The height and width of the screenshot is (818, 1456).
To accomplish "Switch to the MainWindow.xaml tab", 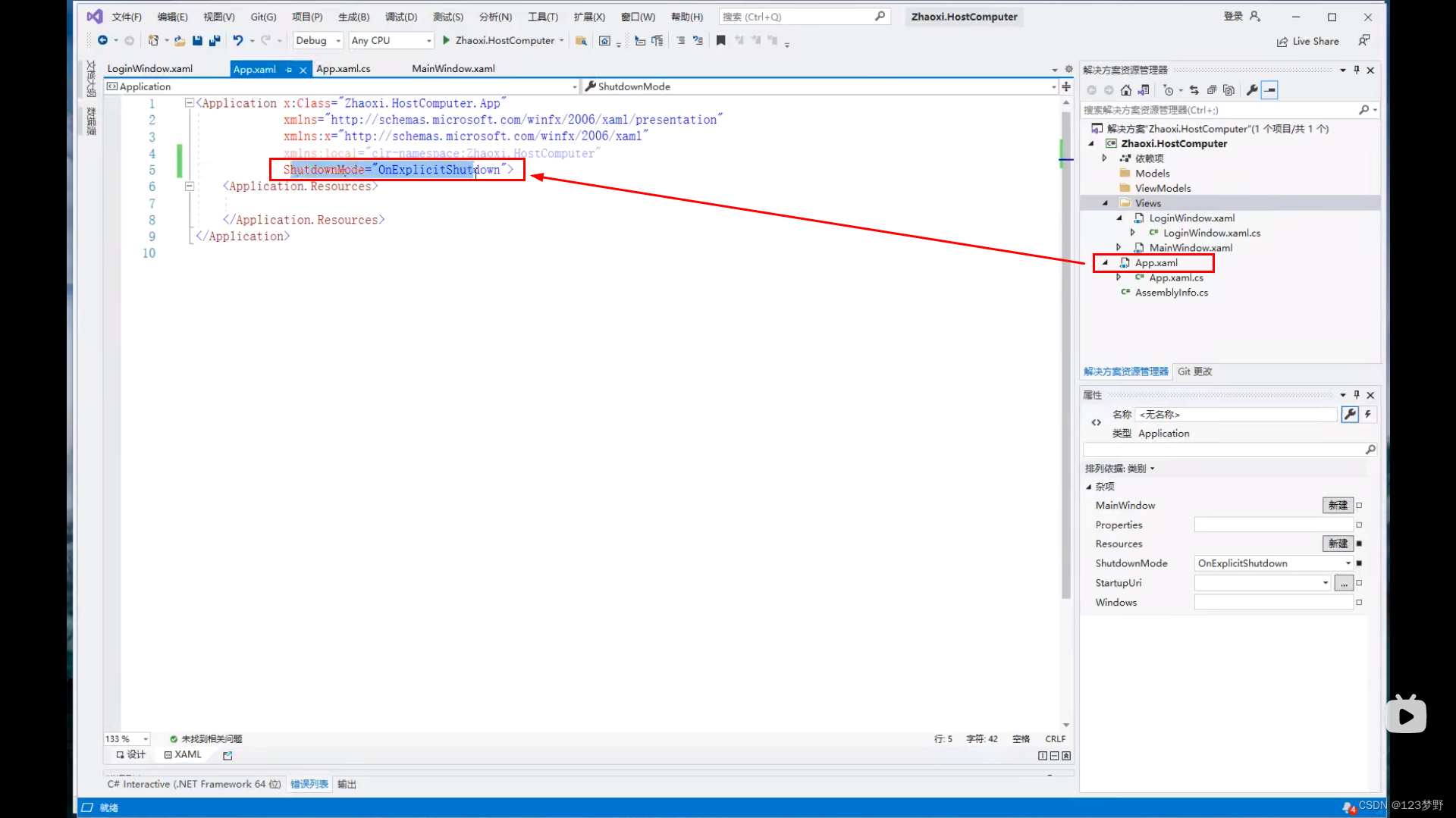I will (x=453, y=69).
